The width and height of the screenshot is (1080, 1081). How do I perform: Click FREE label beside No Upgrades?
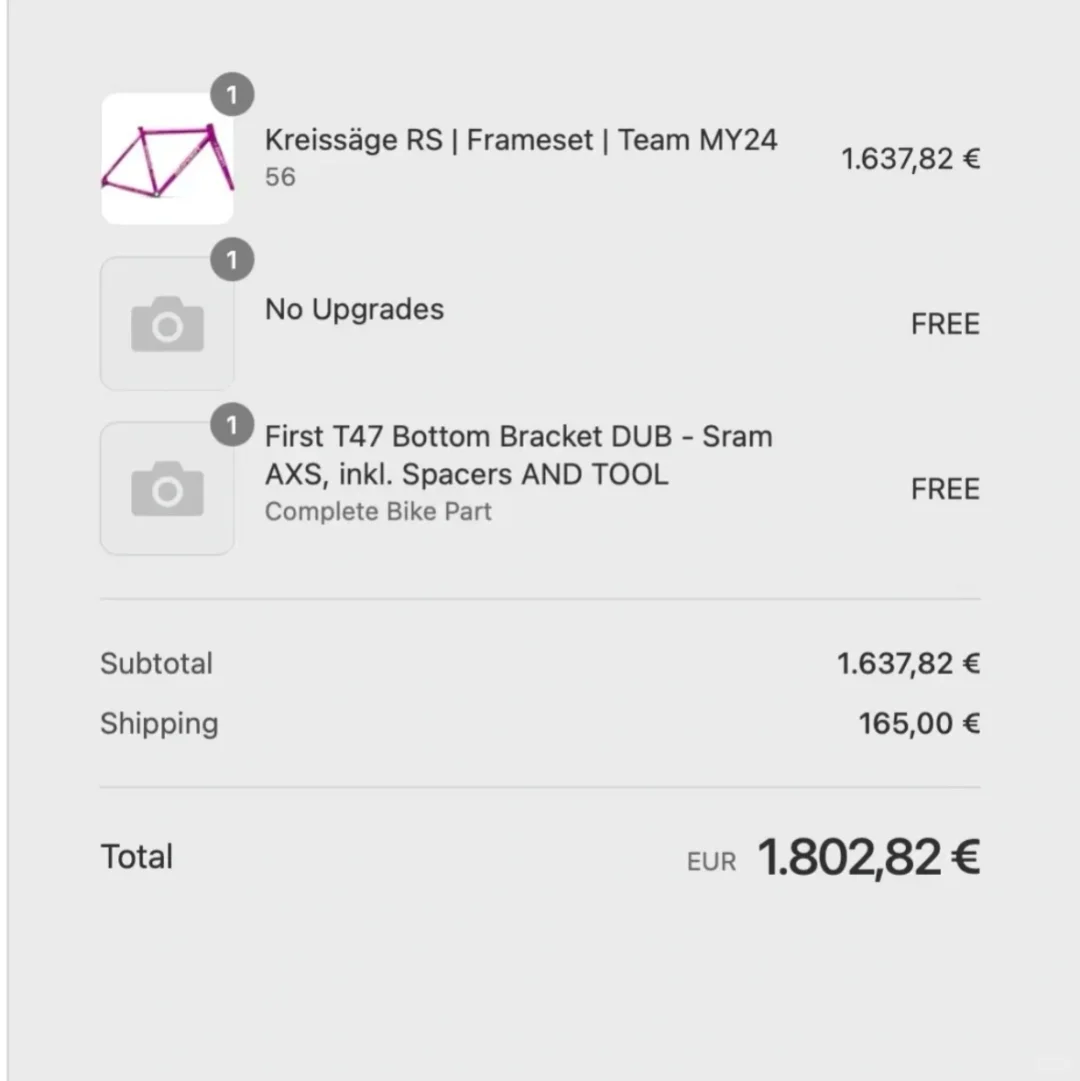tap(944, 324)
